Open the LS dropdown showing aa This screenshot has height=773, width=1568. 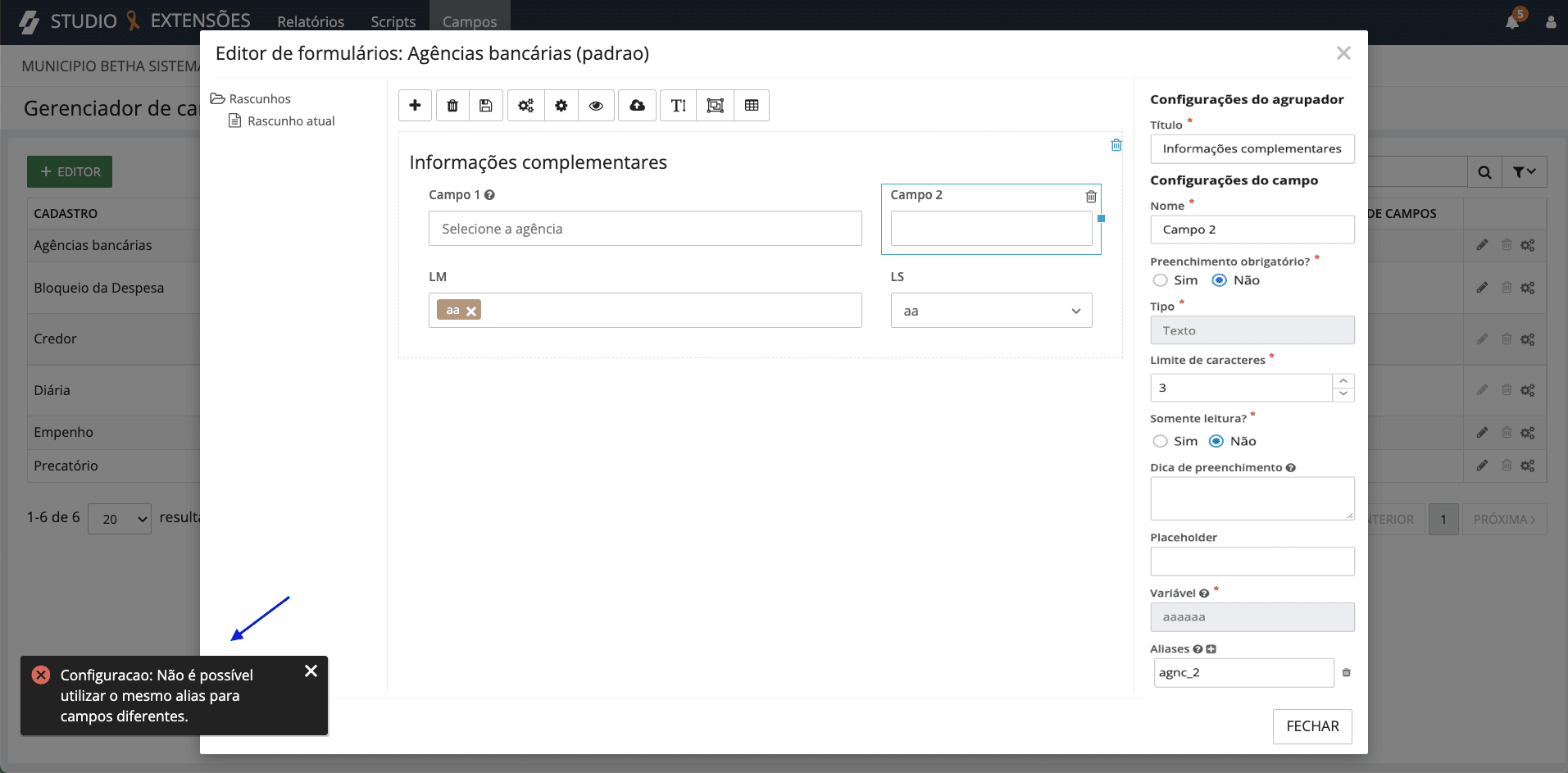click(990, 311)
